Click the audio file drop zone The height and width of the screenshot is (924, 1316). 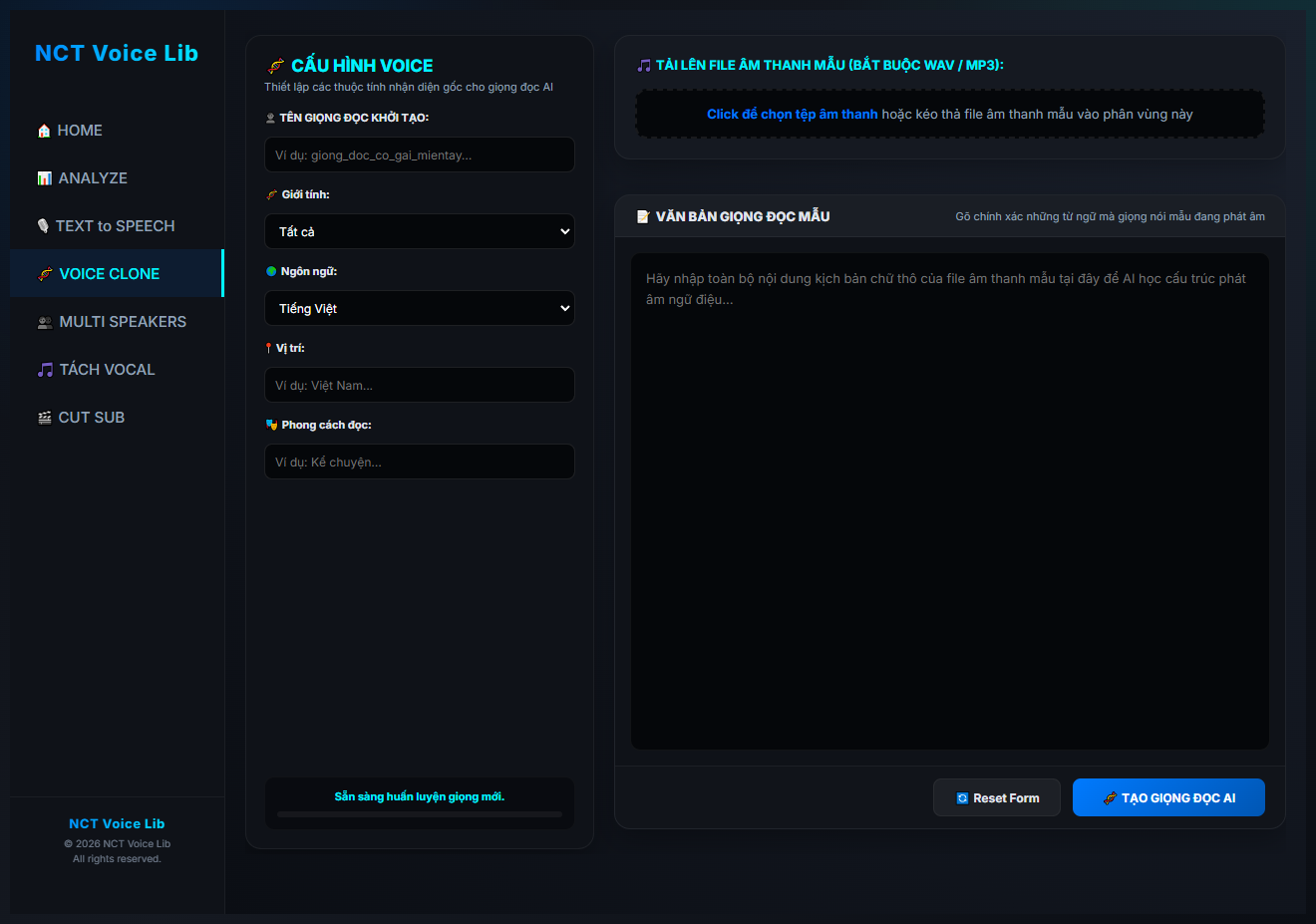click(x=950, y=115)
